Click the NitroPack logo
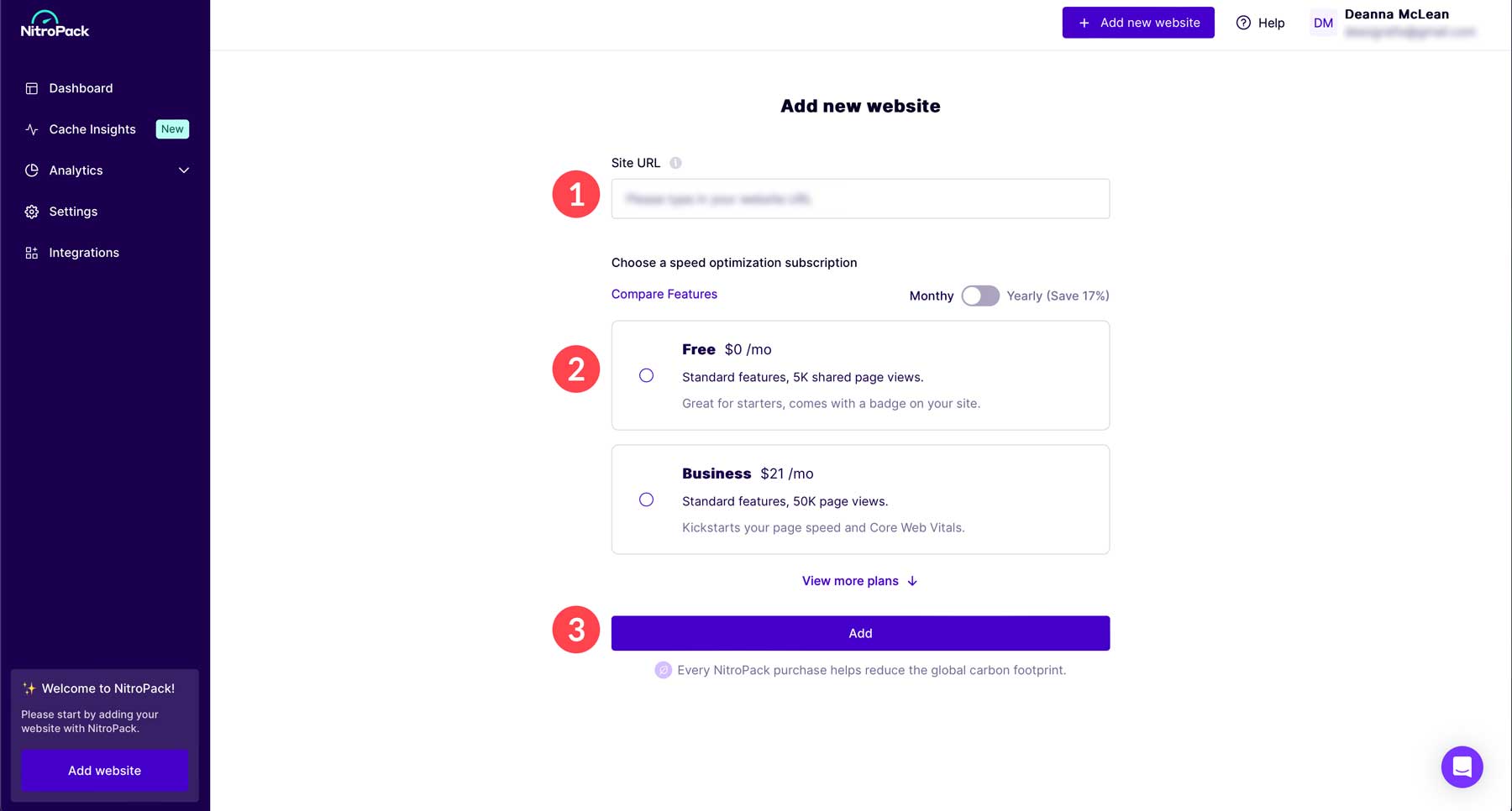Image resolution: width=1512 pixels, height=811 pixels. 55,25
